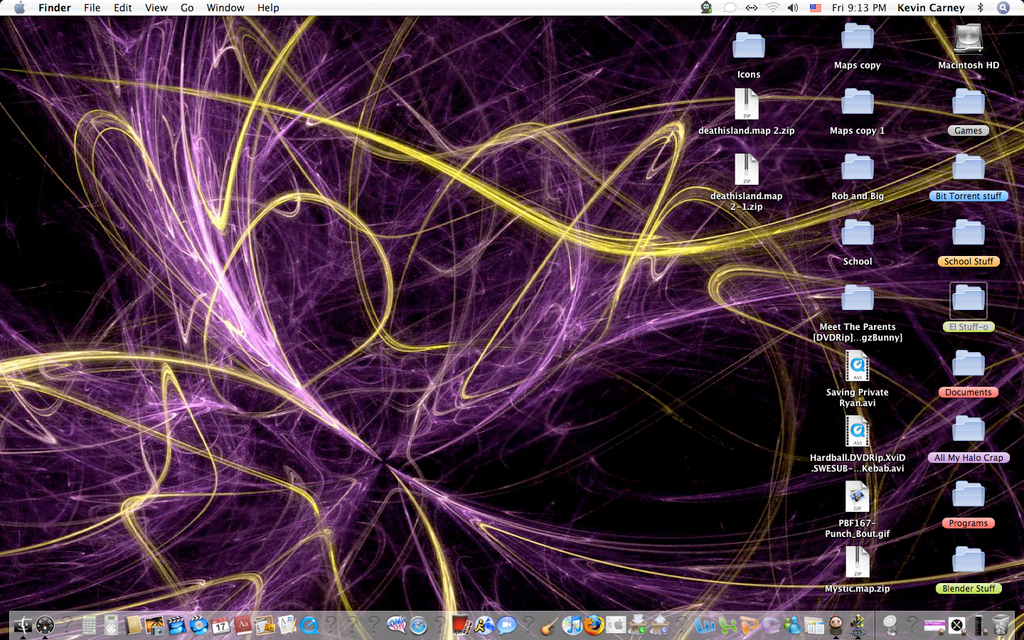This screenshot has width=1024, height=640.
Task: Select the El Stuff-o folder
Action: pos(968,299)
